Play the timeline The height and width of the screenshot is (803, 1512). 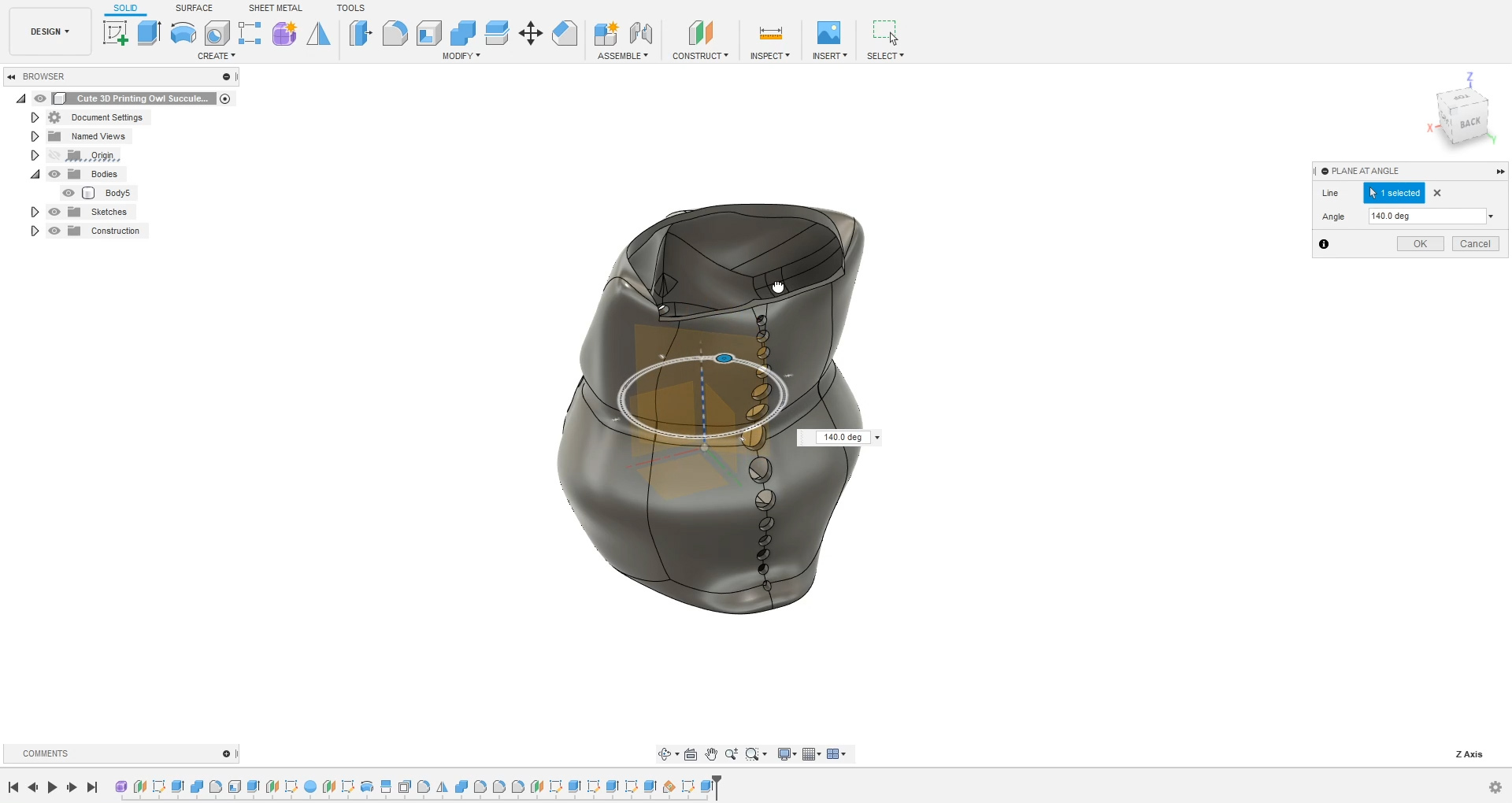52,787
